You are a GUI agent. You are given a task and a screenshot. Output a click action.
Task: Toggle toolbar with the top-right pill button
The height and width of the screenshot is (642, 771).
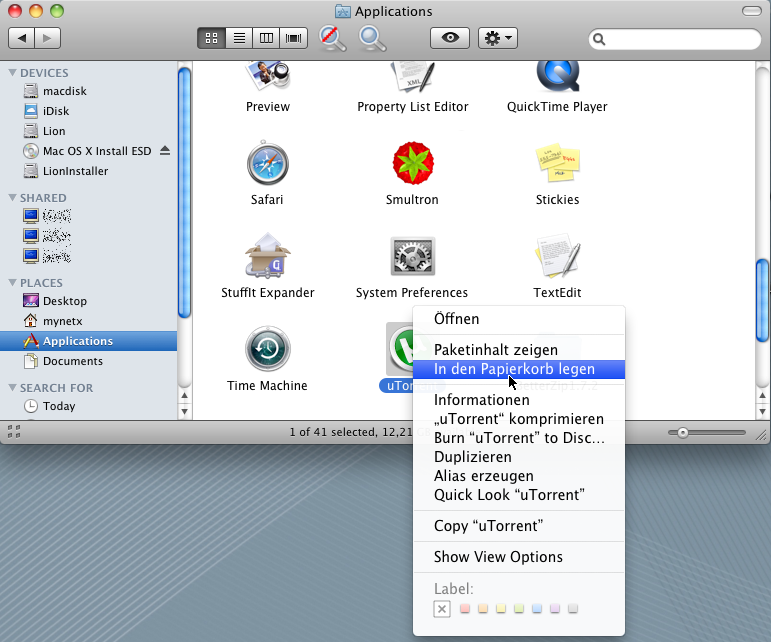751,11
